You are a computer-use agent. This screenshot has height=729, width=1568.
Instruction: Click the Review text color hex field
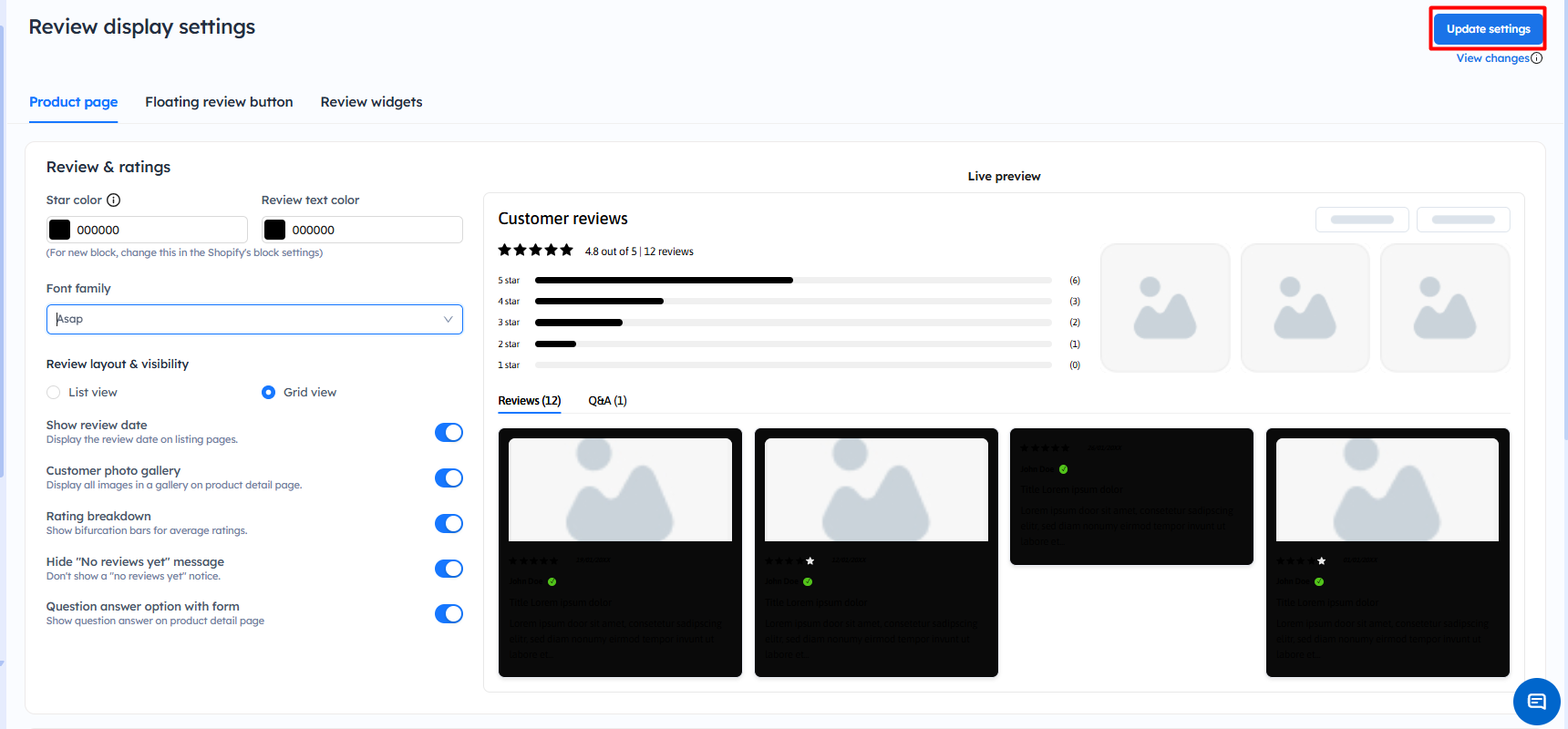click(x=374, y=230)
